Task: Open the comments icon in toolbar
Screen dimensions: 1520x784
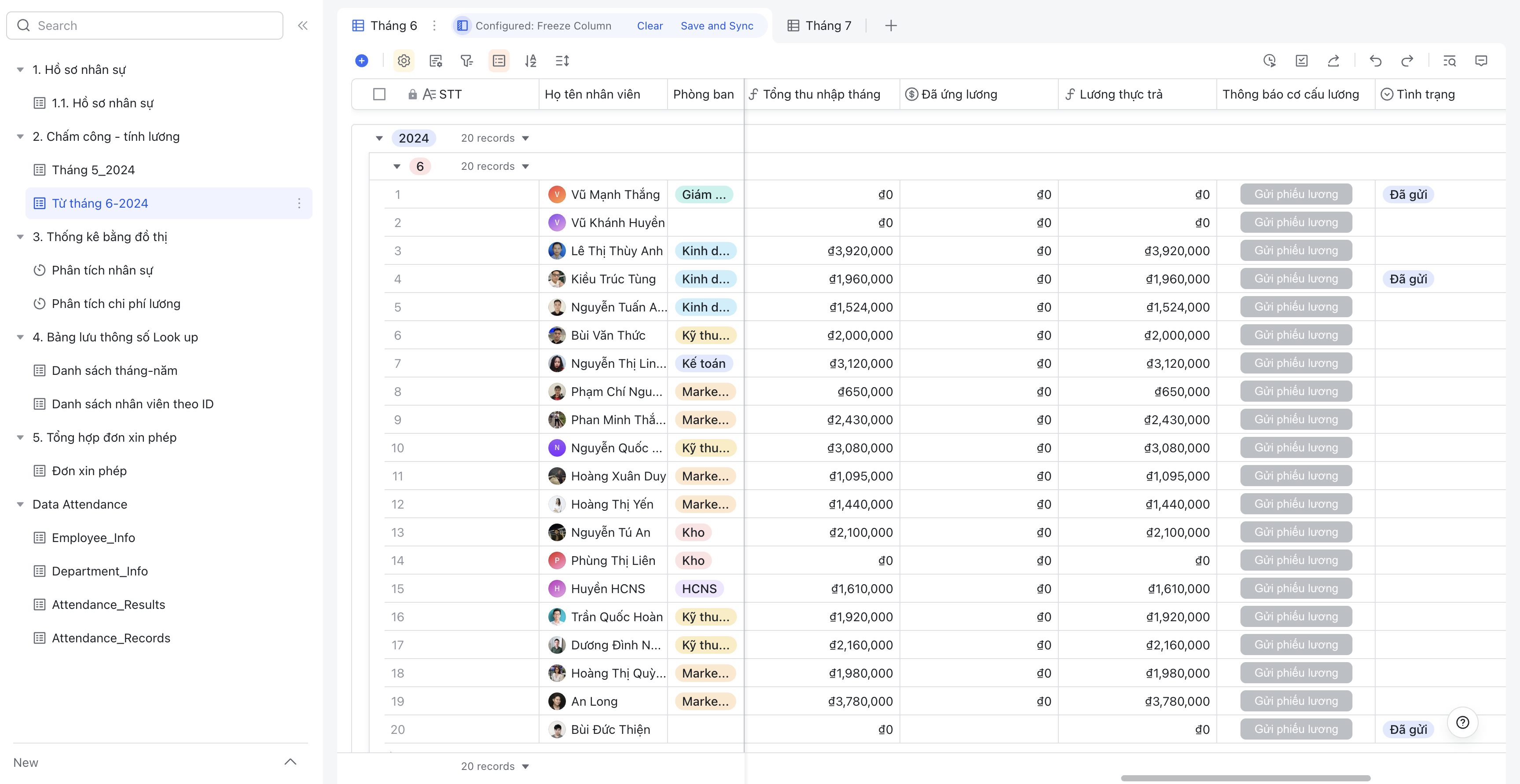Action: click(x=1481, y=61)
